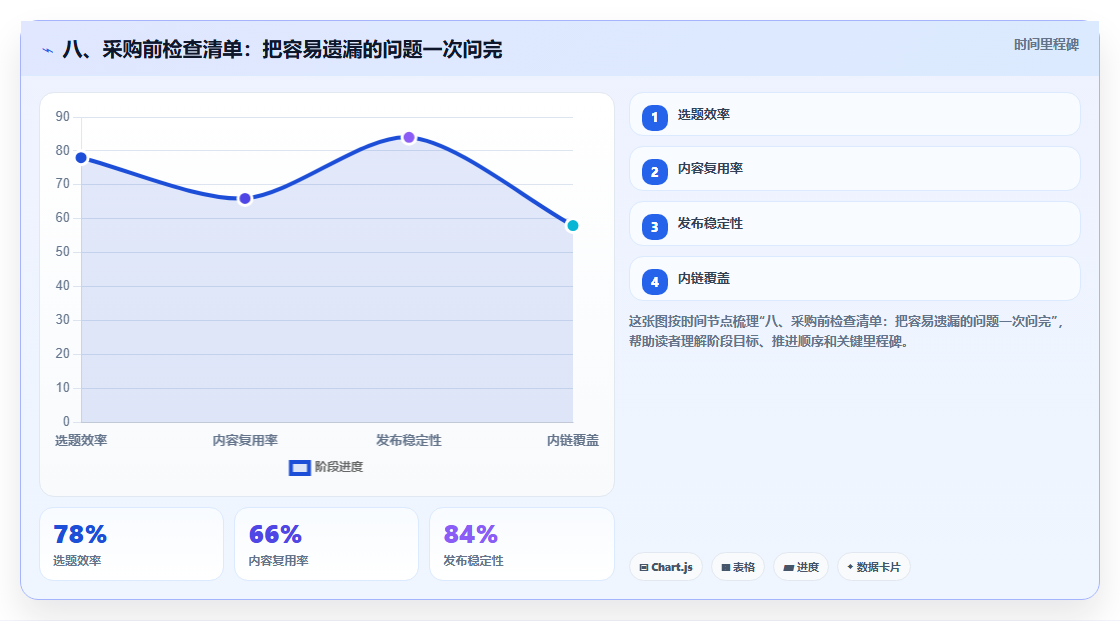Click the 内容复用率 x-axis label
Image resolution: width=1120 pixels, height=621 pixels.
(x=245, y=441)
